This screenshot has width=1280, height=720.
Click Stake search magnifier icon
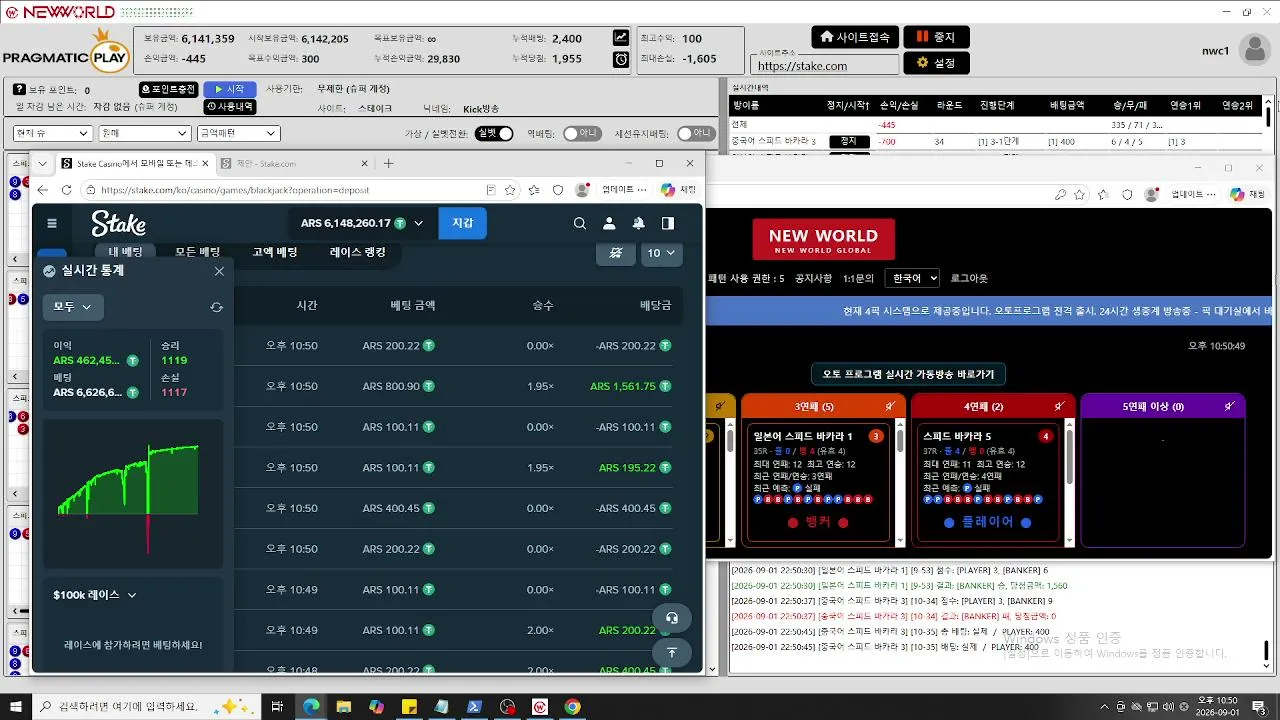580,223
